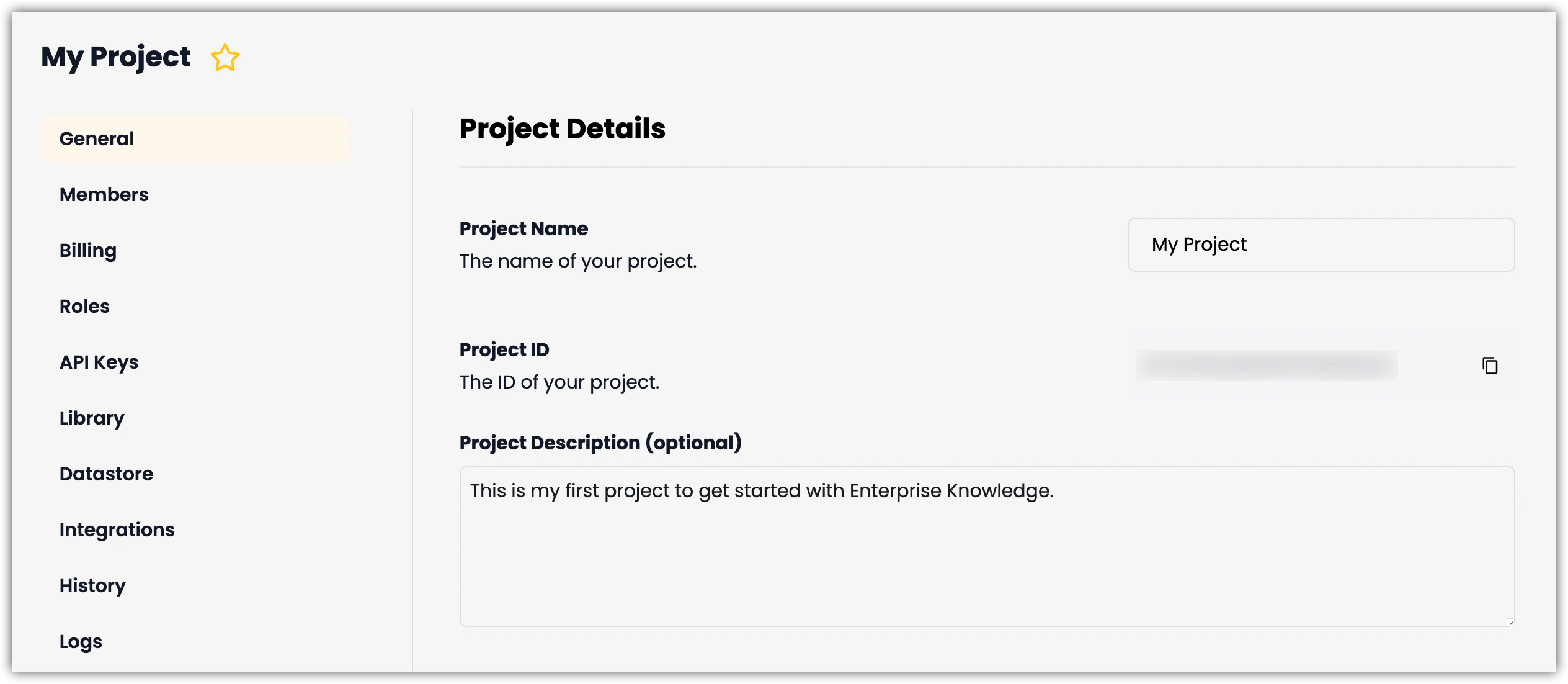Open the Datastore settings
The width and height of the screenshot is (1568, 684).
(x=106, y=474)
